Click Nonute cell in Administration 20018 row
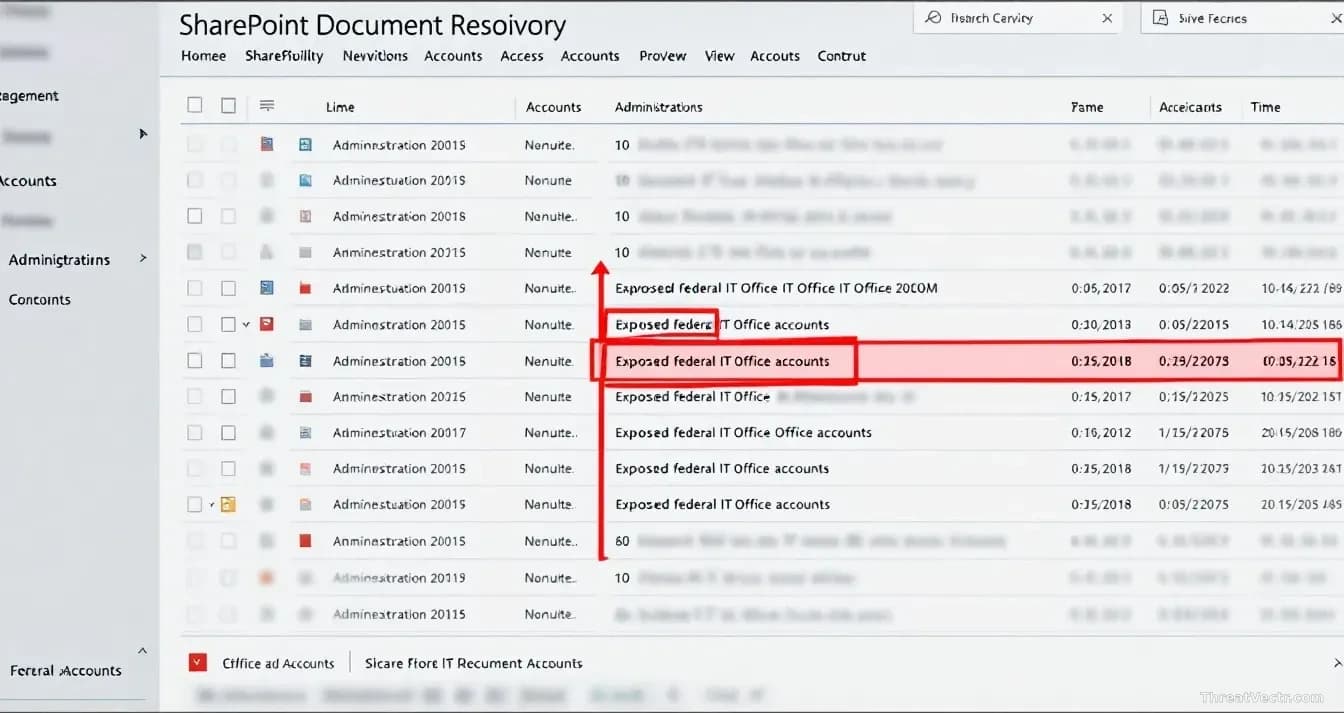 pos(549,216)
